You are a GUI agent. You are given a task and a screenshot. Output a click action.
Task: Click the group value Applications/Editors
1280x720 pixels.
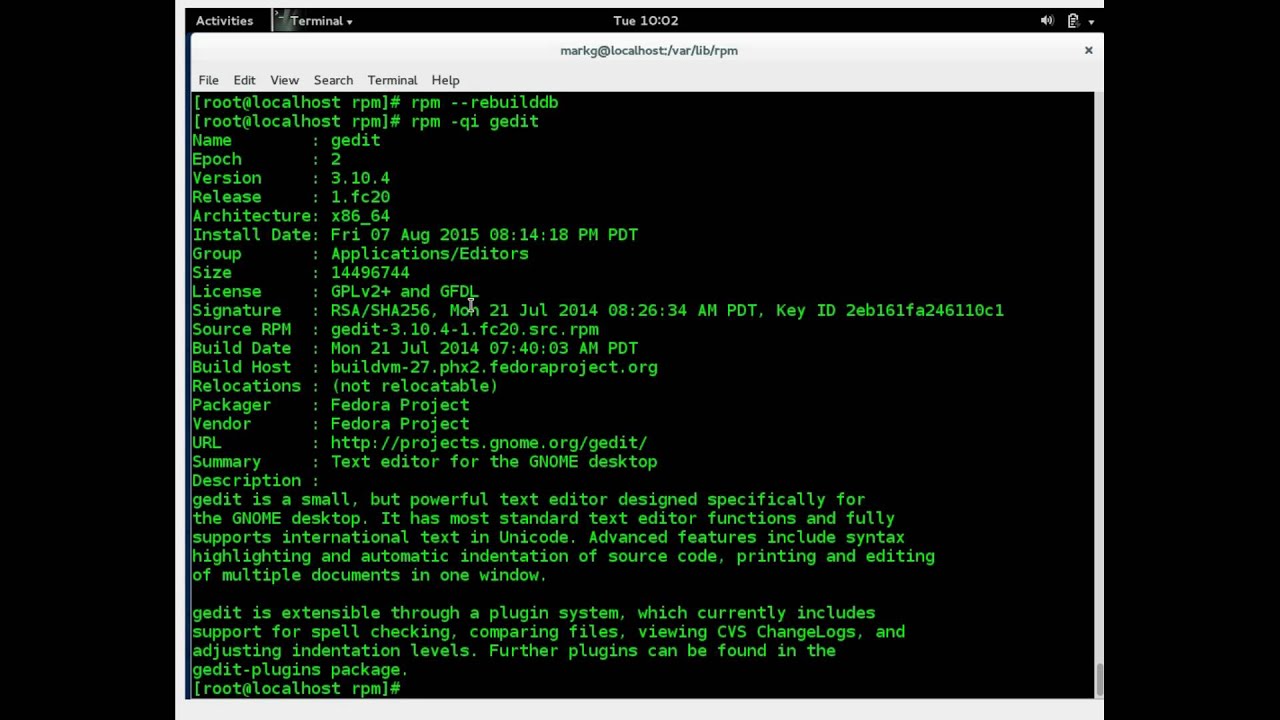point(429,254)
